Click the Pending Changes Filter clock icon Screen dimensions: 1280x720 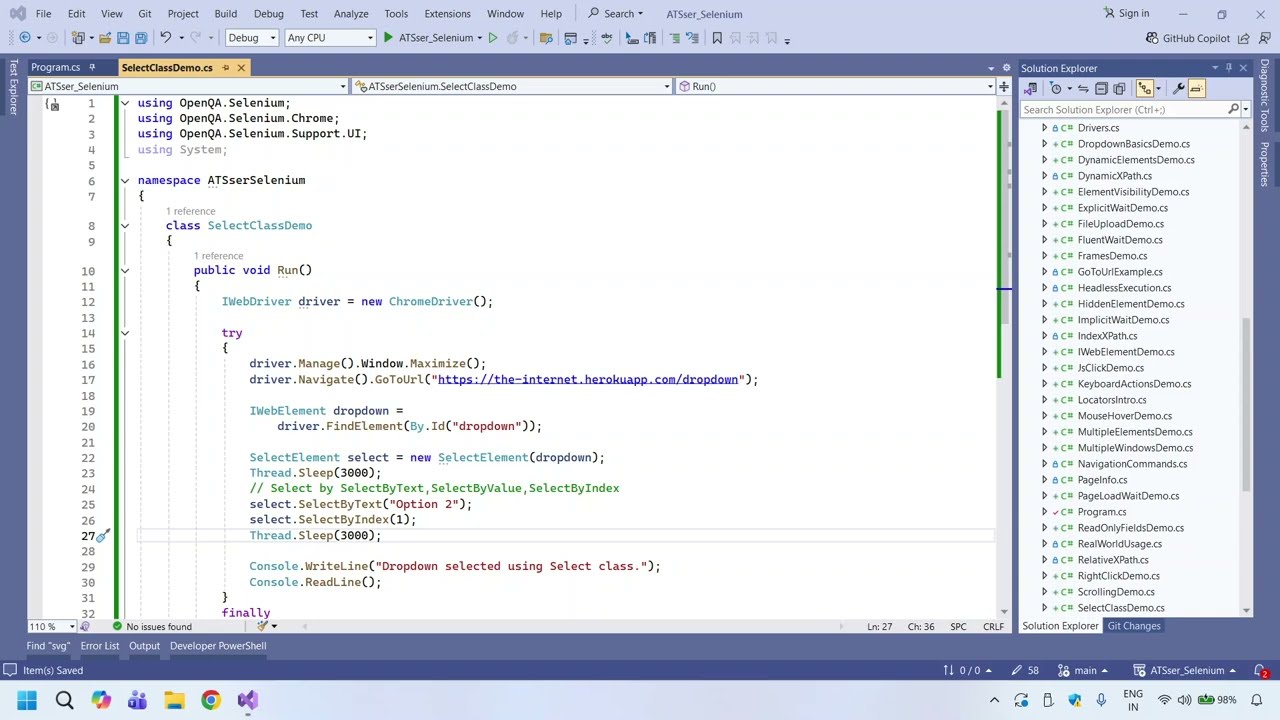tap(1055, 88)
